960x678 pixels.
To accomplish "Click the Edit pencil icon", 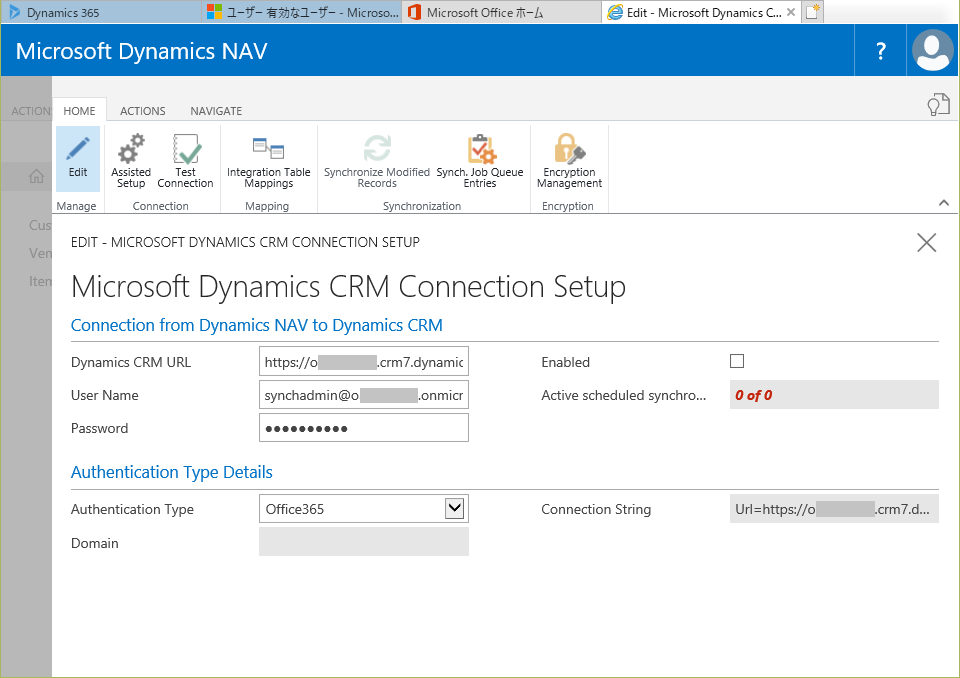I will coord(78,149).
